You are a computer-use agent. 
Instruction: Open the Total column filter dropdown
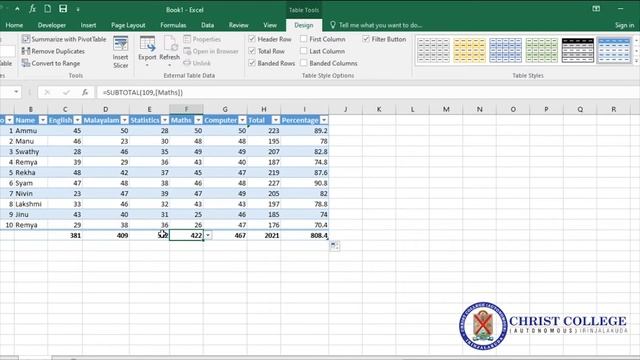[276, 120]
